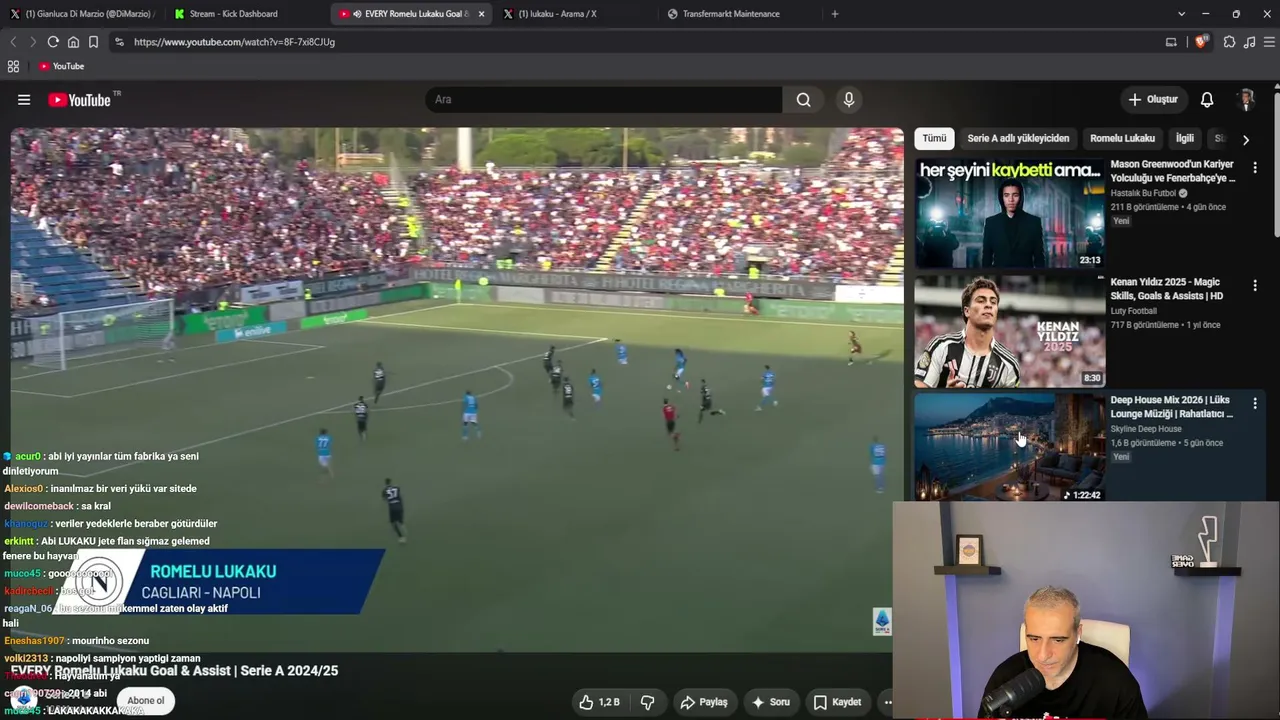The image size is (1280, 720).
Task: Open the browser extensions puzzle icon
Action: 1229,42
